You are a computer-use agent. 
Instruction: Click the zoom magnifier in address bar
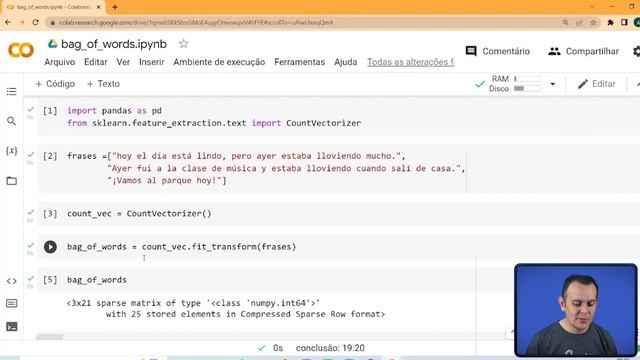(x=565, y=22)
